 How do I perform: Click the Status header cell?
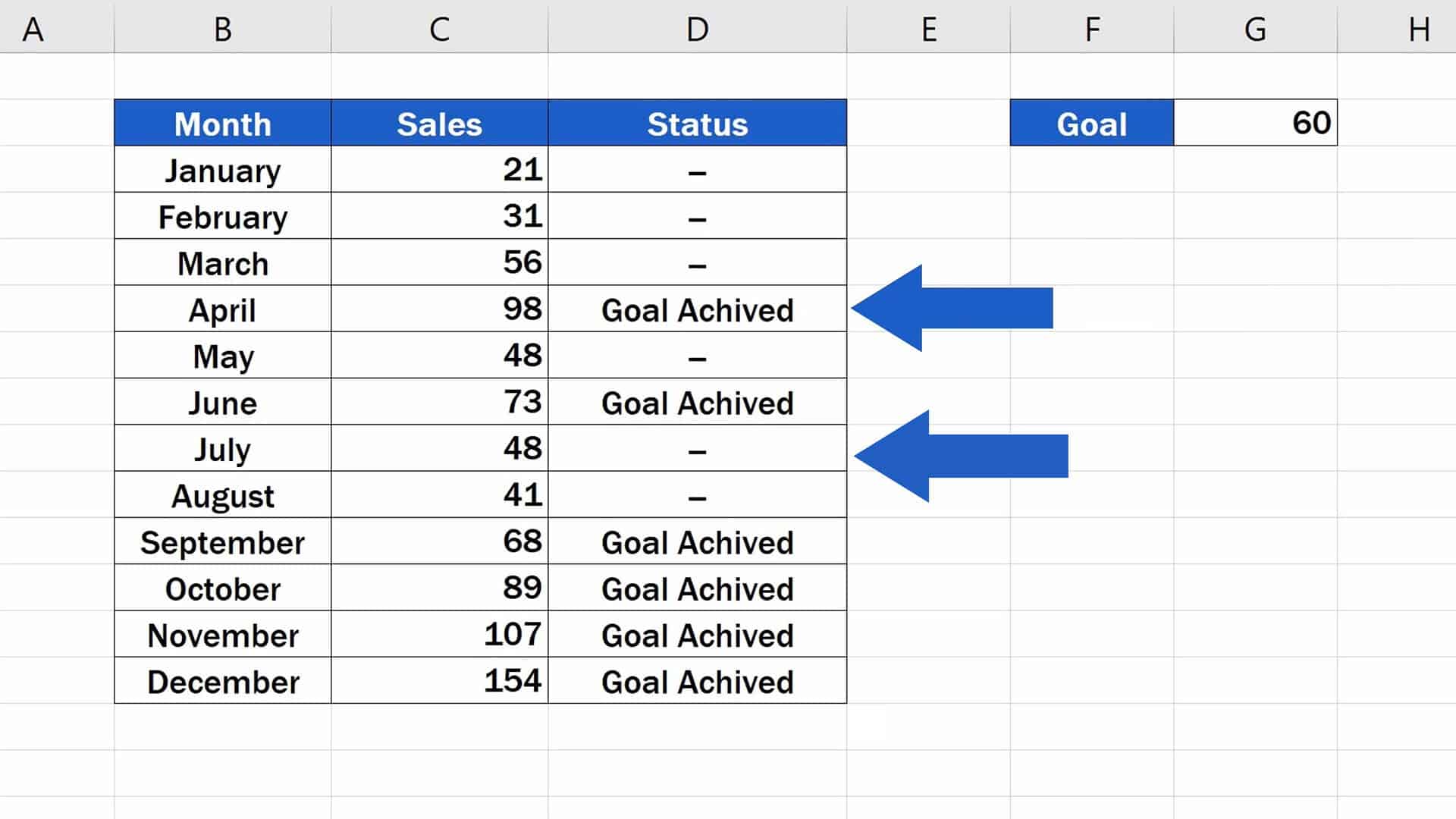coord(697,123)
